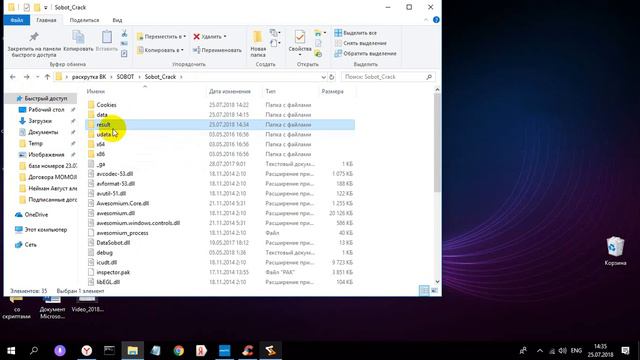Switch to the Вид ribbon tab

click(x=117, y=20)
